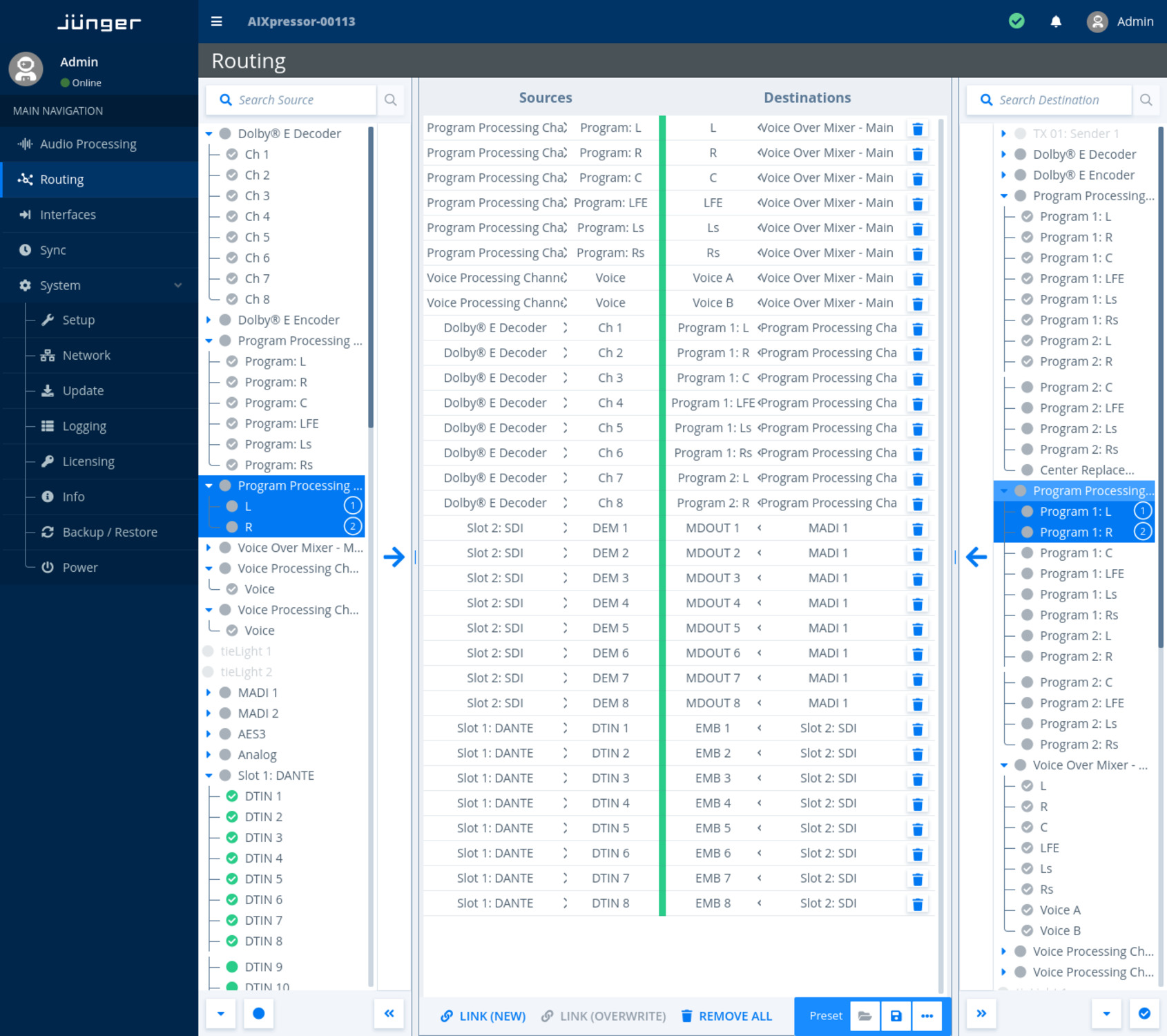Viewport: 1167px width, 1036px height.
Task: Open the notifications bell
Action: pyautogui.click(x=1056, y=21)
